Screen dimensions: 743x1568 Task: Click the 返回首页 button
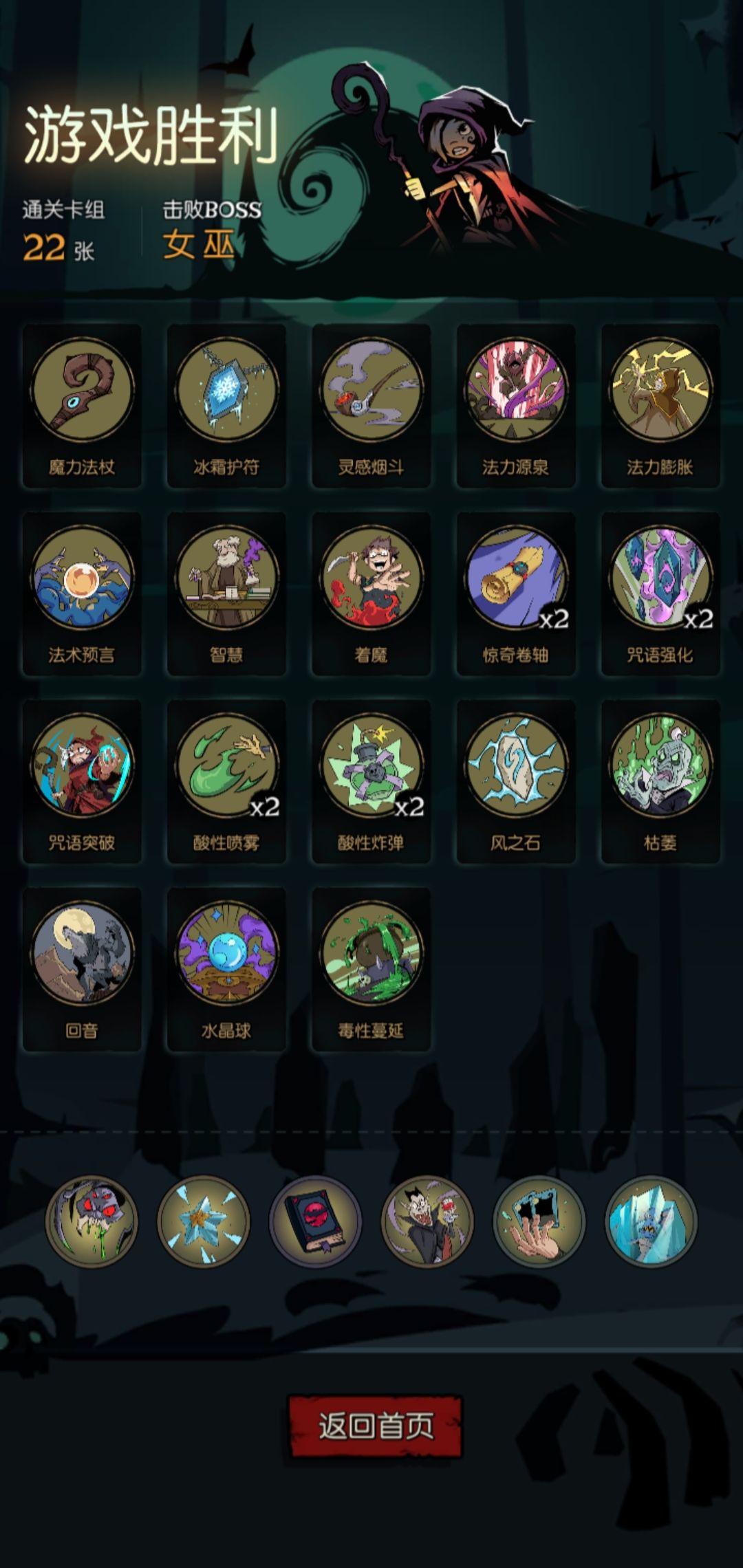point(375,1426)
